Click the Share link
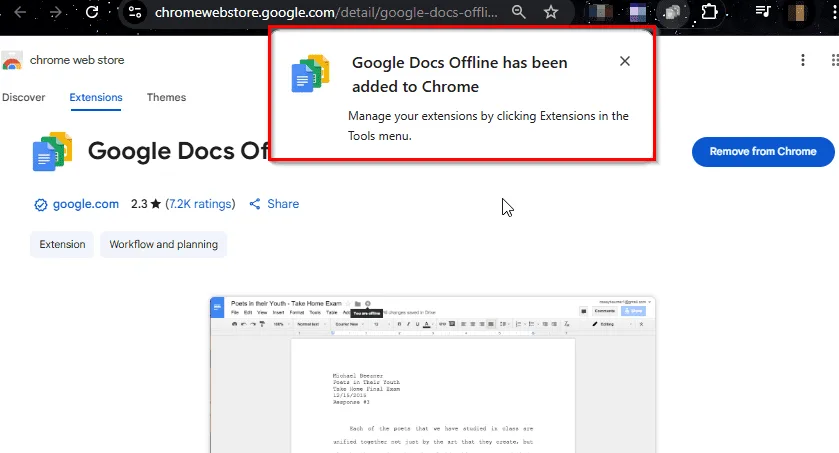The width and height of the screenshot is (839, 453). click(283, 204)
